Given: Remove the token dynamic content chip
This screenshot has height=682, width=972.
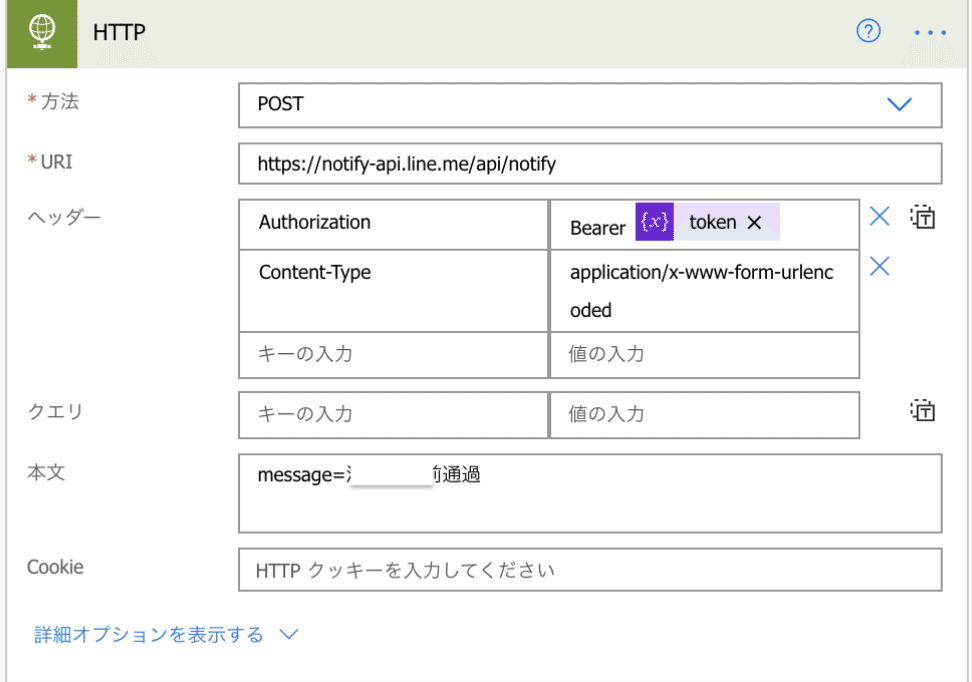Looking at the screenshot, I should (x=754, y=223).
